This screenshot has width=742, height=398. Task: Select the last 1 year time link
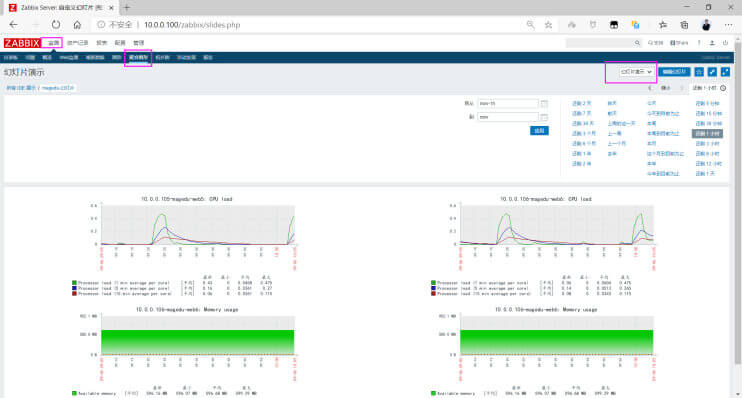click(581, 154)
